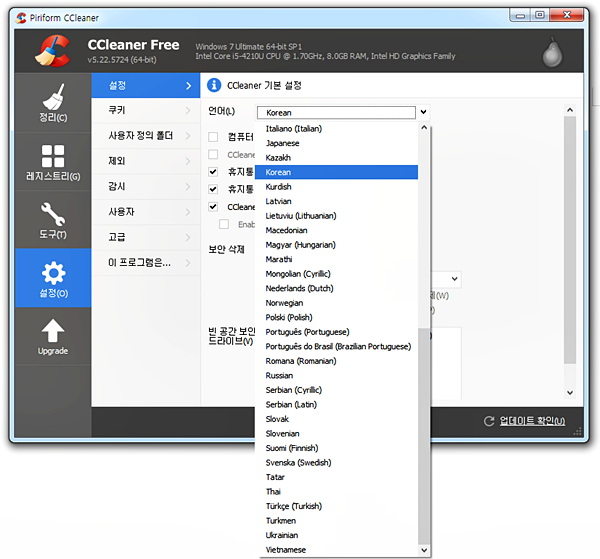The image size is (600, 559).
Task: Choose Latvian from the language list
Action: tap(336, 201)
